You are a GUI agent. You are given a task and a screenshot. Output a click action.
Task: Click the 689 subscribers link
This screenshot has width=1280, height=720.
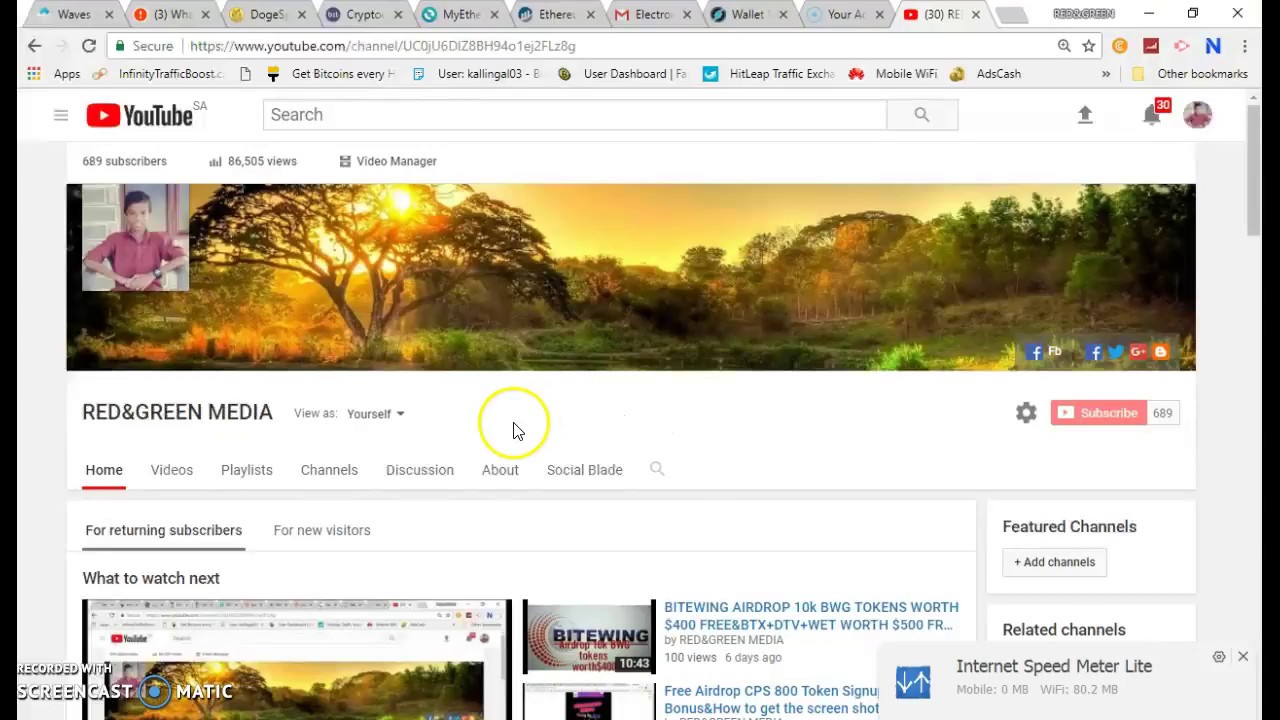click(124, 161)
